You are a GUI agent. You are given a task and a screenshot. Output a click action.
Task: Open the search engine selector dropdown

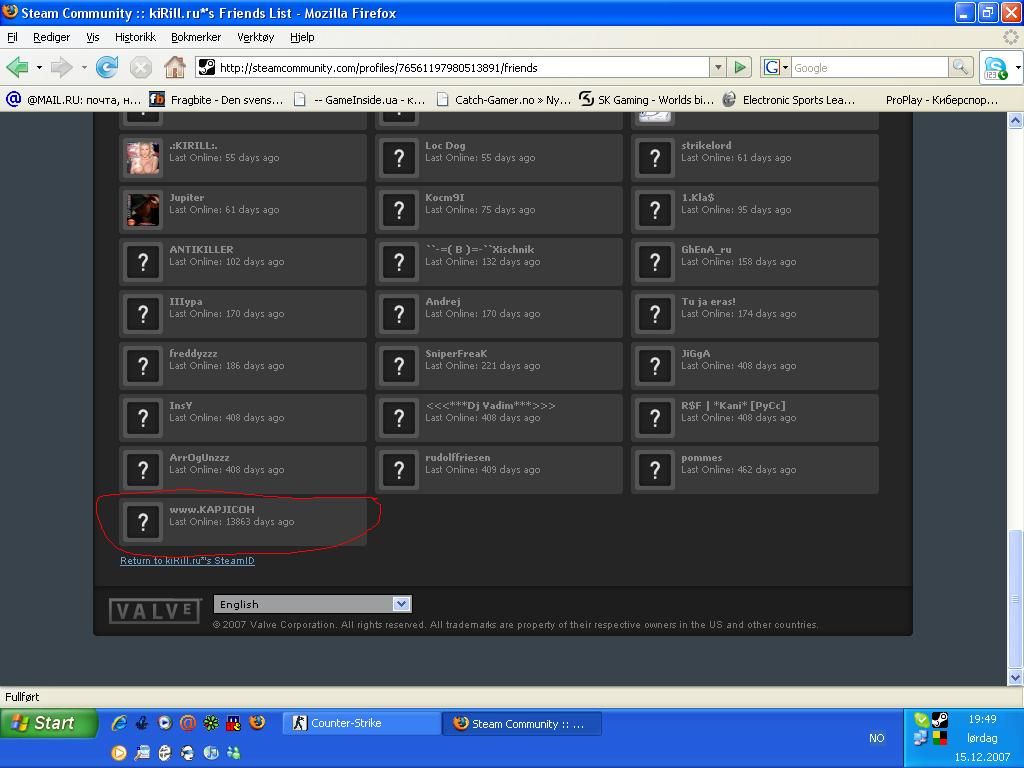coord(776,67)
